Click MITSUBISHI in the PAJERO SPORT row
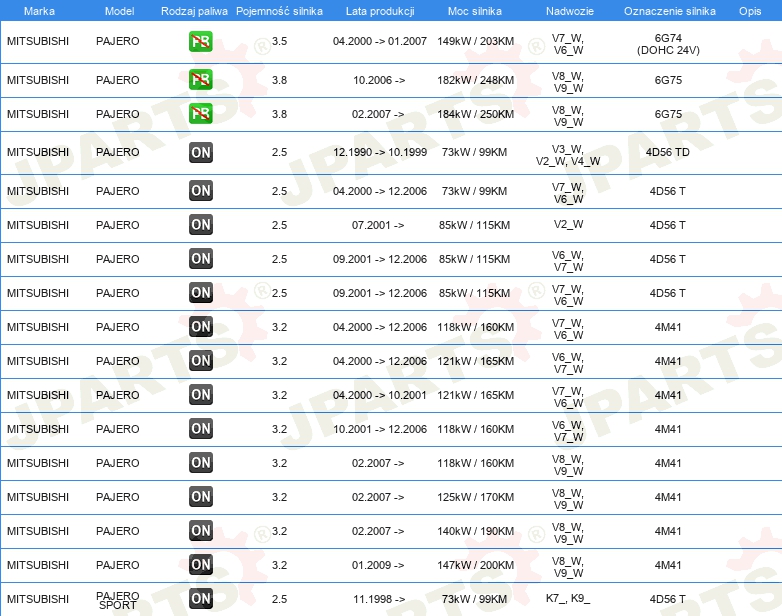The width and height of the screenshot is (782, 616). click(x=38, y=599)
